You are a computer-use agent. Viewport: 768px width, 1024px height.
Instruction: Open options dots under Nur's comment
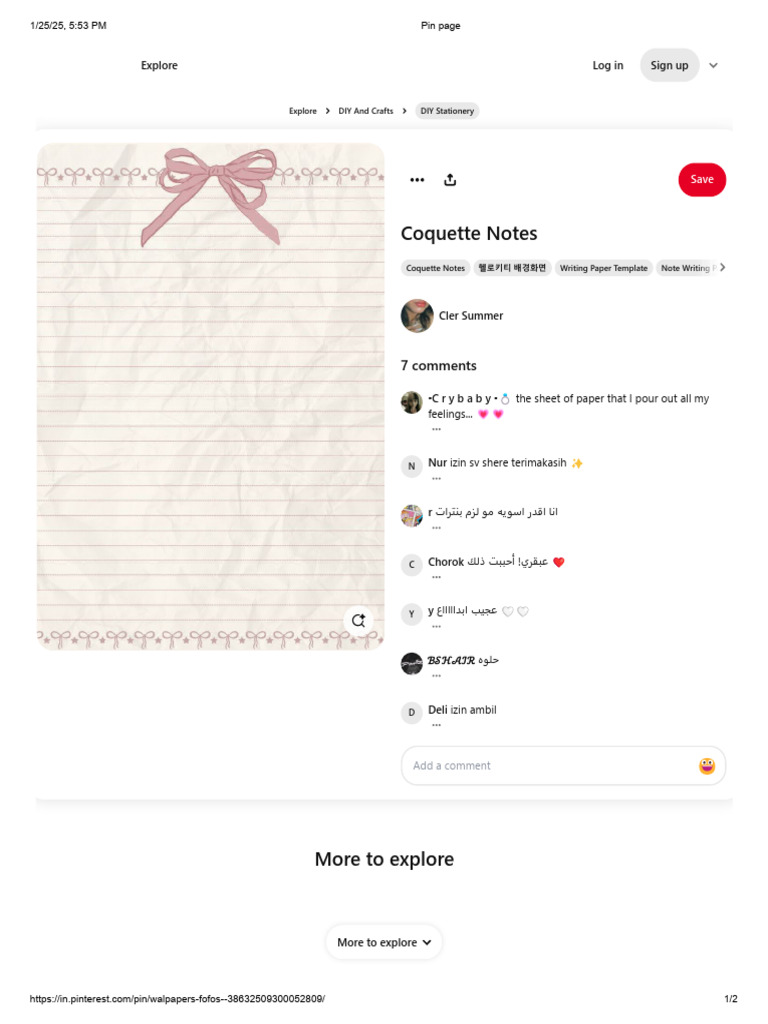[x=436, y=479]
